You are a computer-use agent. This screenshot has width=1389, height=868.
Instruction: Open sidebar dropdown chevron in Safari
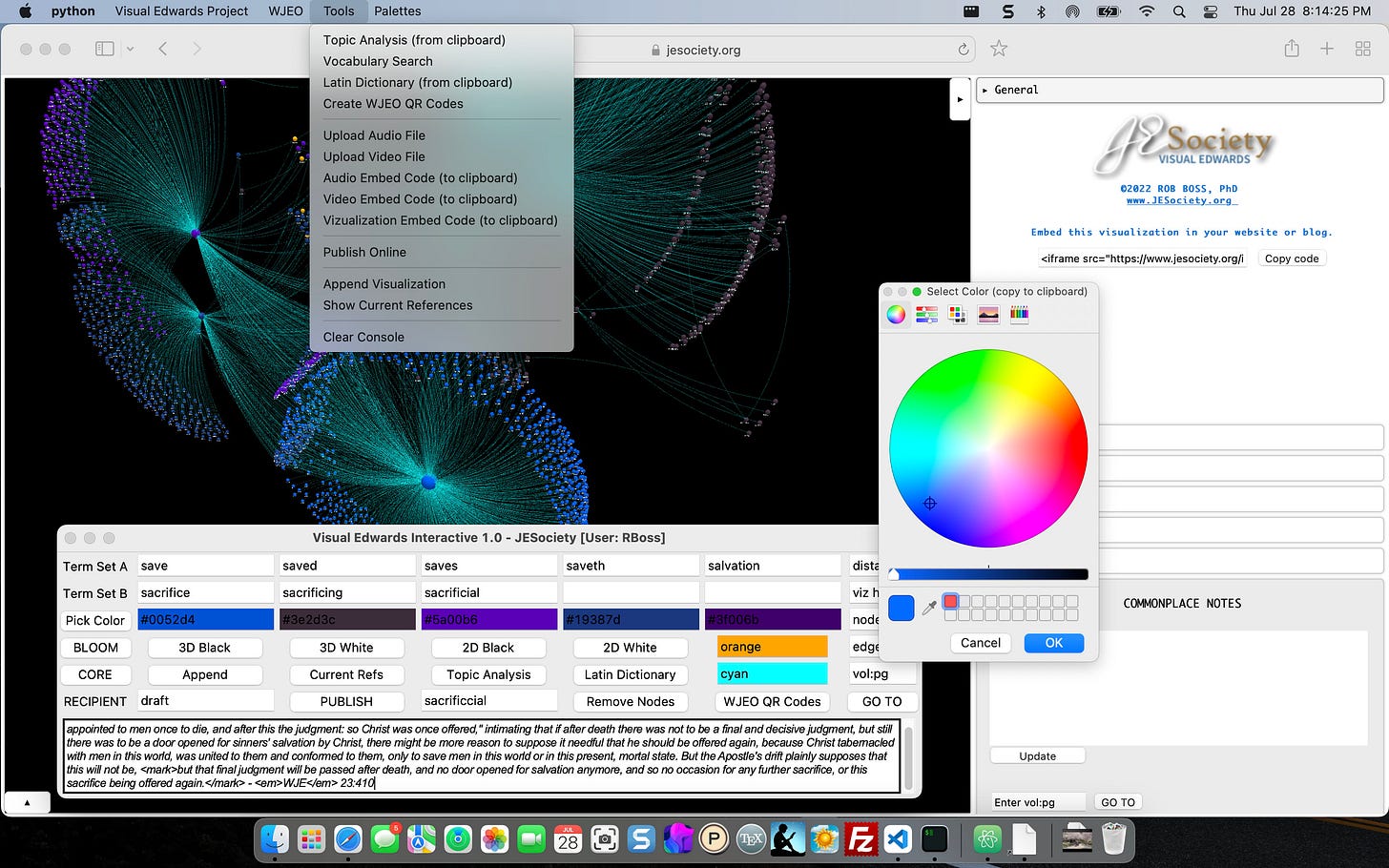point(130,49)
